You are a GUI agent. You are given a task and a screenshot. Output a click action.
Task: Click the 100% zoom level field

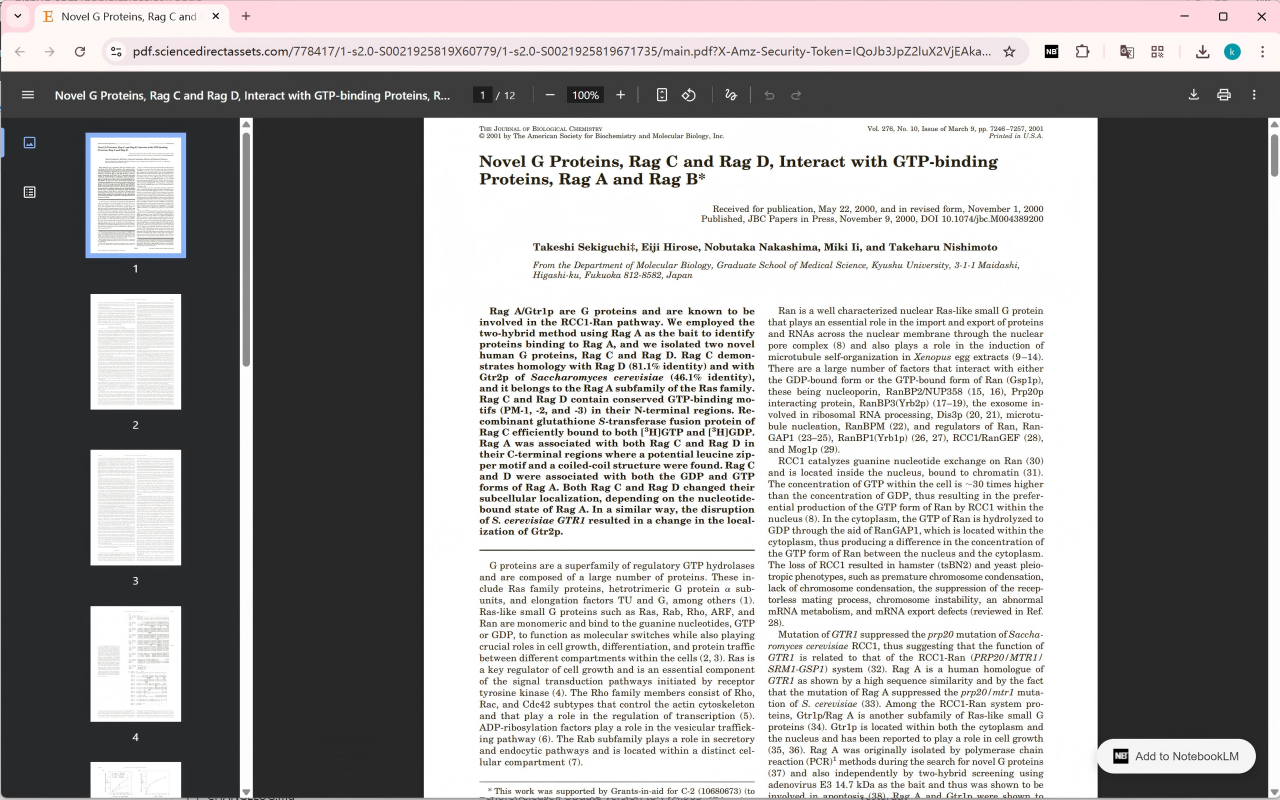pyautogui.click(x=586, y=95)
